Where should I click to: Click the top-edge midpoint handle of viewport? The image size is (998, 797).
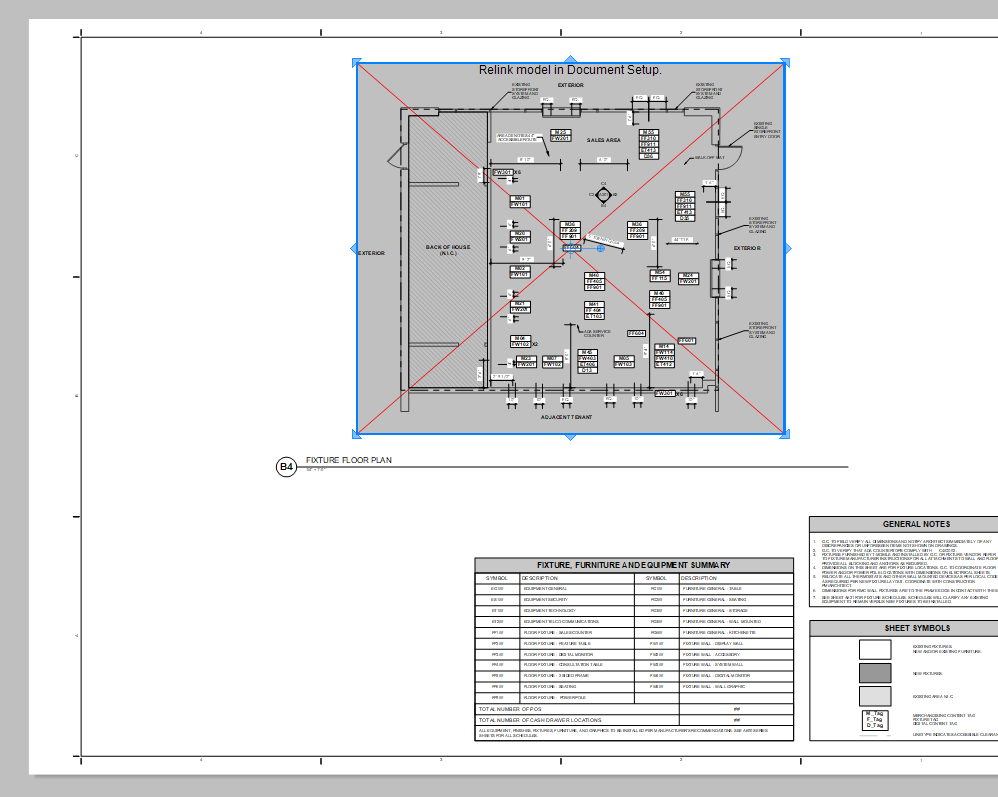click(x=571, y=59)
